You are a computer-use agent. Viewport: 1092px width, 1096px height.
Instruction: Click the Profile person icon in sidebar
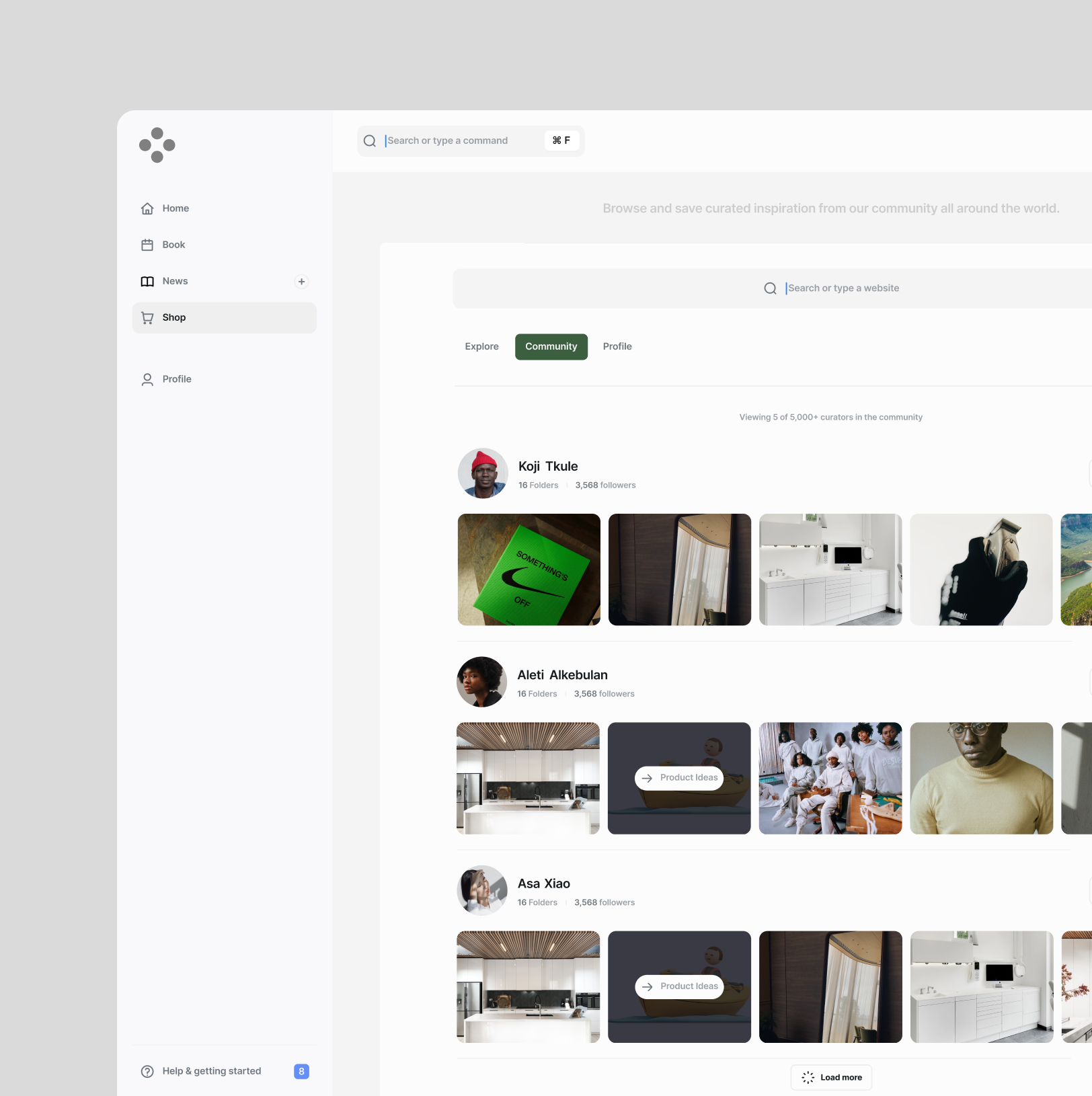coord(147,379)
